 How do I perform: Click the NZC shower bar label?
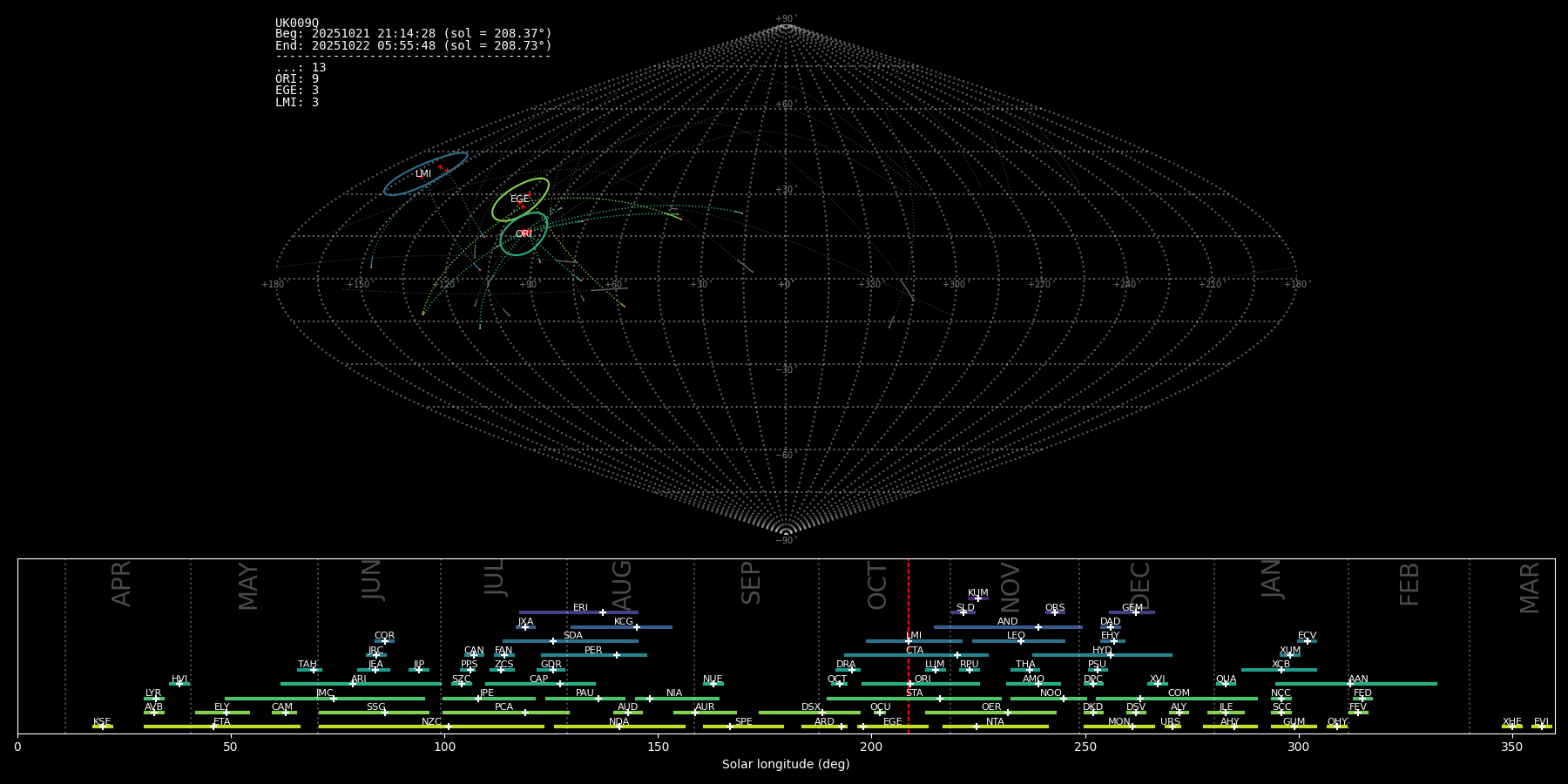pos(431,721)
